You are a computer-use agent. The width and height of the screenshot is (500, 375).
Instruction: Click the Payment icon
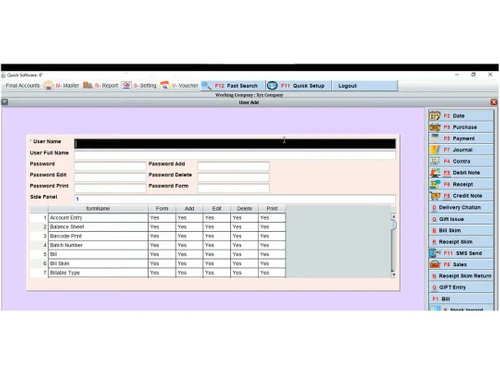(x=435, y=138)
